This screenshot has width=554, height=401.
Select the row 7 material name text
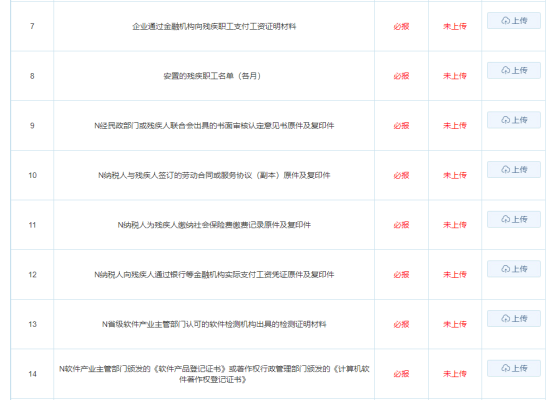tap(214, 26)
